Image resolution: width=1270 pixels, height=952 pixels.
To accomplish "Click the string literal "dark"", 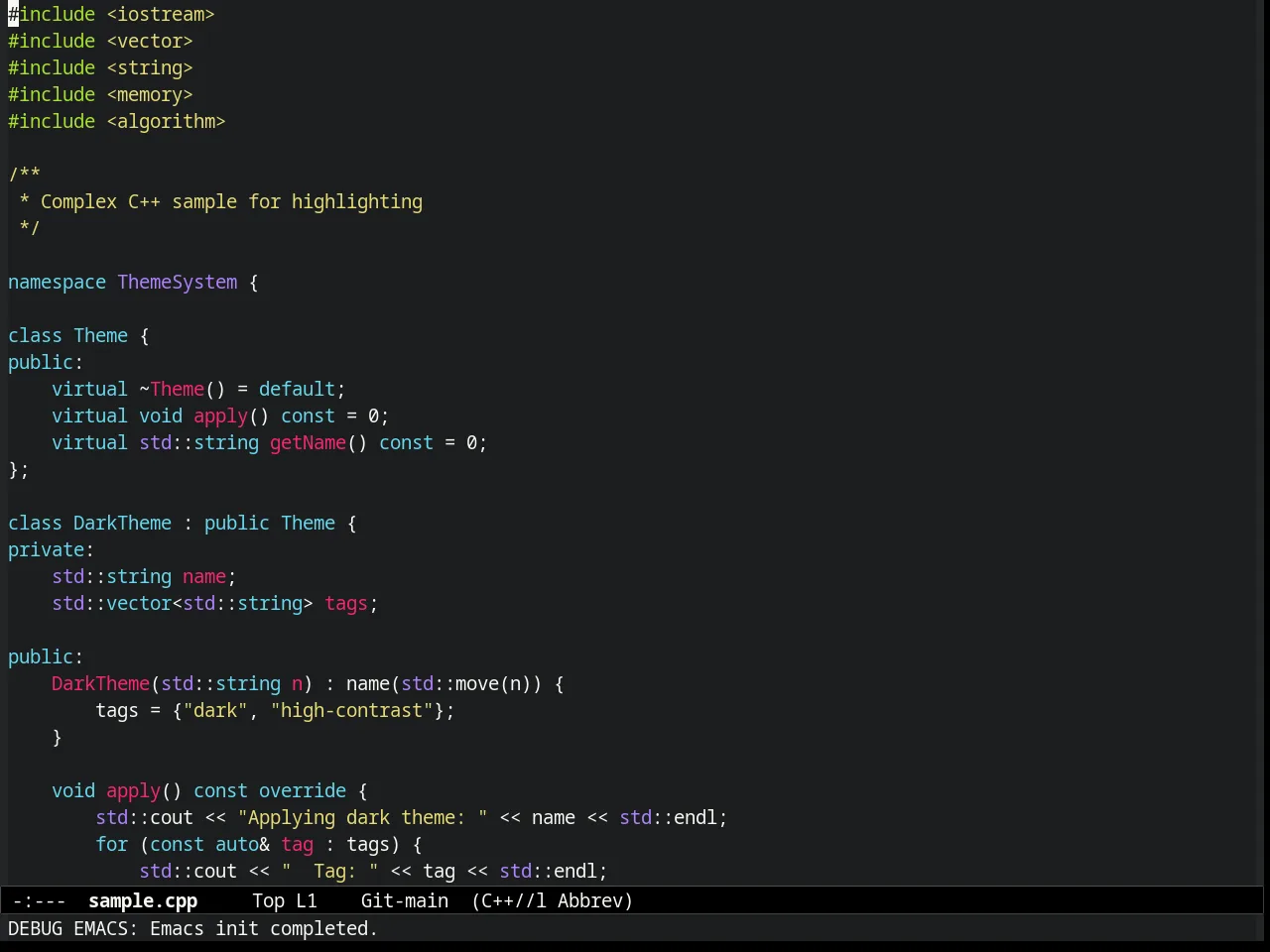I will [x=215, y=710].
